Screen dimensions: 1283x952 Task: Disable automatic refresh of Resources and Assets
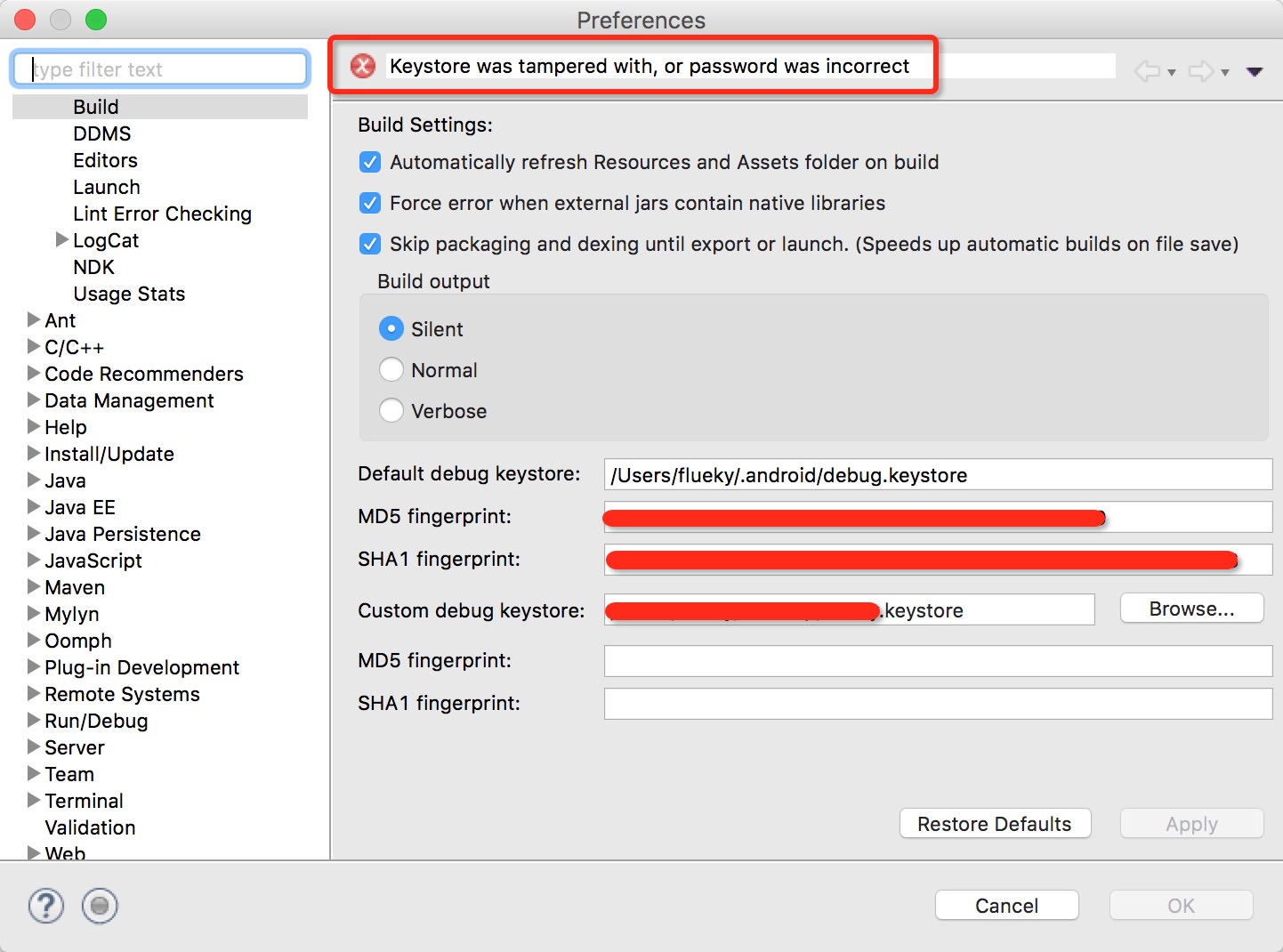pyautogui.click(x=370, y=162)
